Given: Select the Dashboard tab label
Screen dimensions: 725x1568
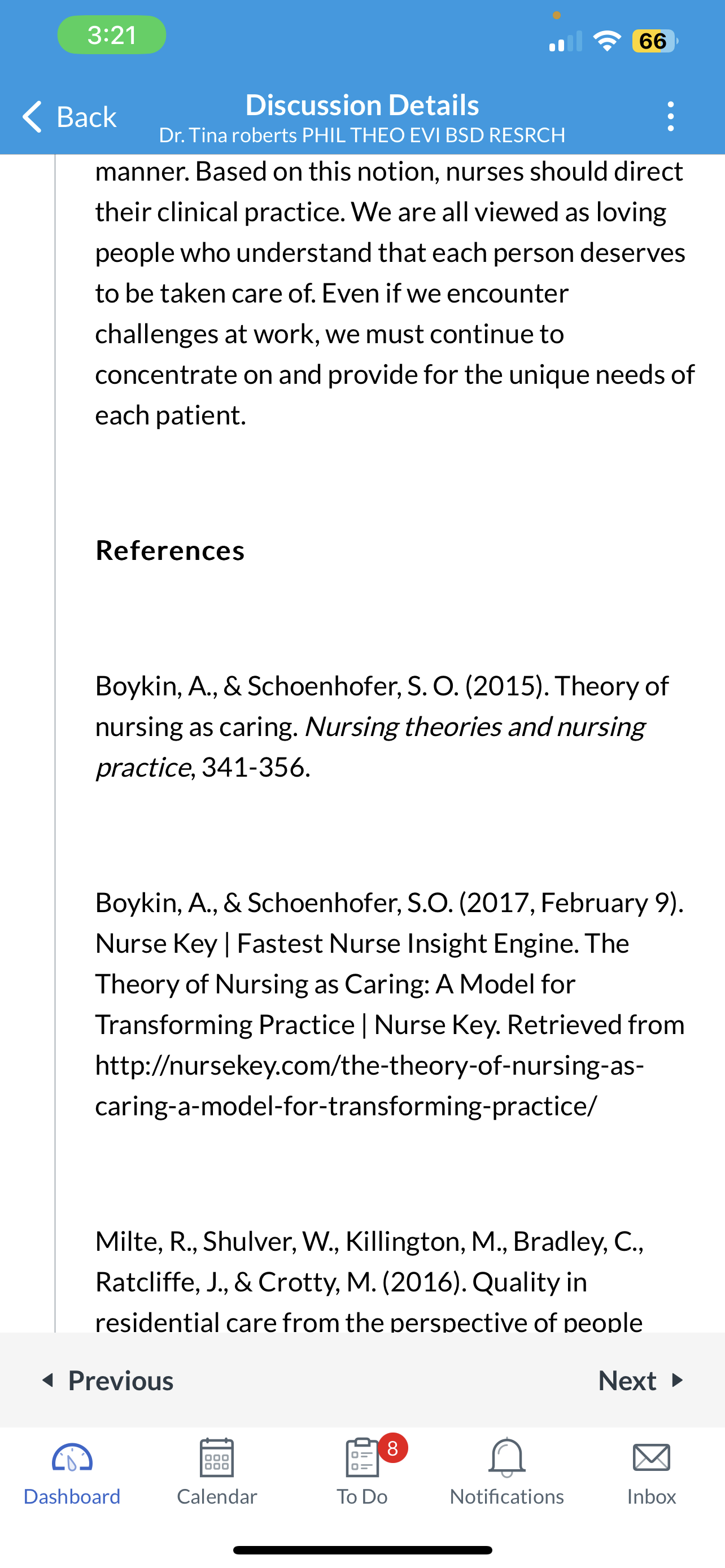Looking at the screenshot, I should click(x=72, y=1496).
